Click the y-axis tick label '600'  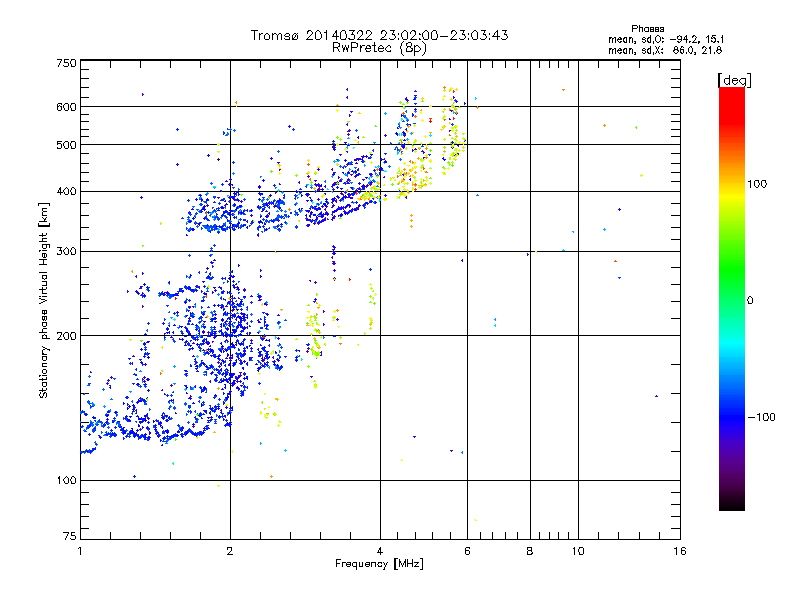pos(67,107)
